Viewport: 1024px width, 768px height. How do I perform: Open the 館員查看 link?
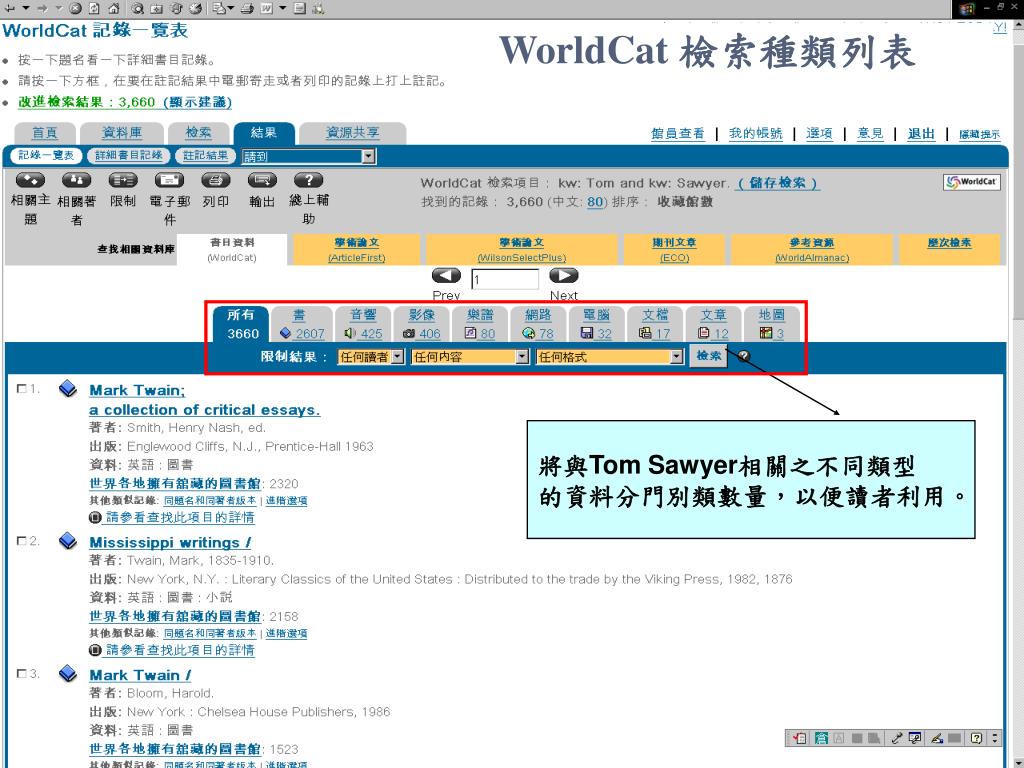678,133
